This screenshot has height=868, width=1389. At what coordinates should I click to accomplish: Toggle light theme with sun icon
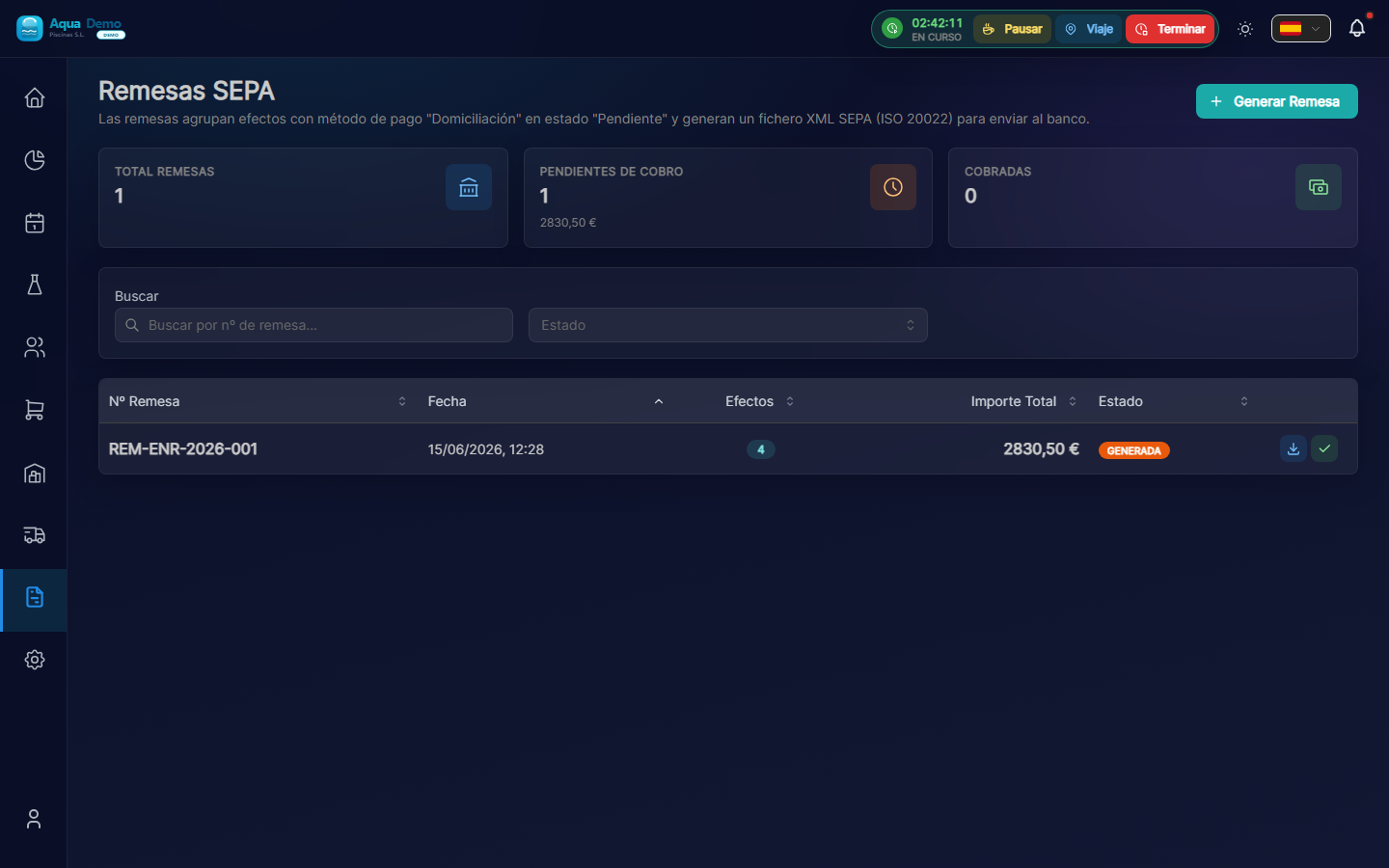1245,29
